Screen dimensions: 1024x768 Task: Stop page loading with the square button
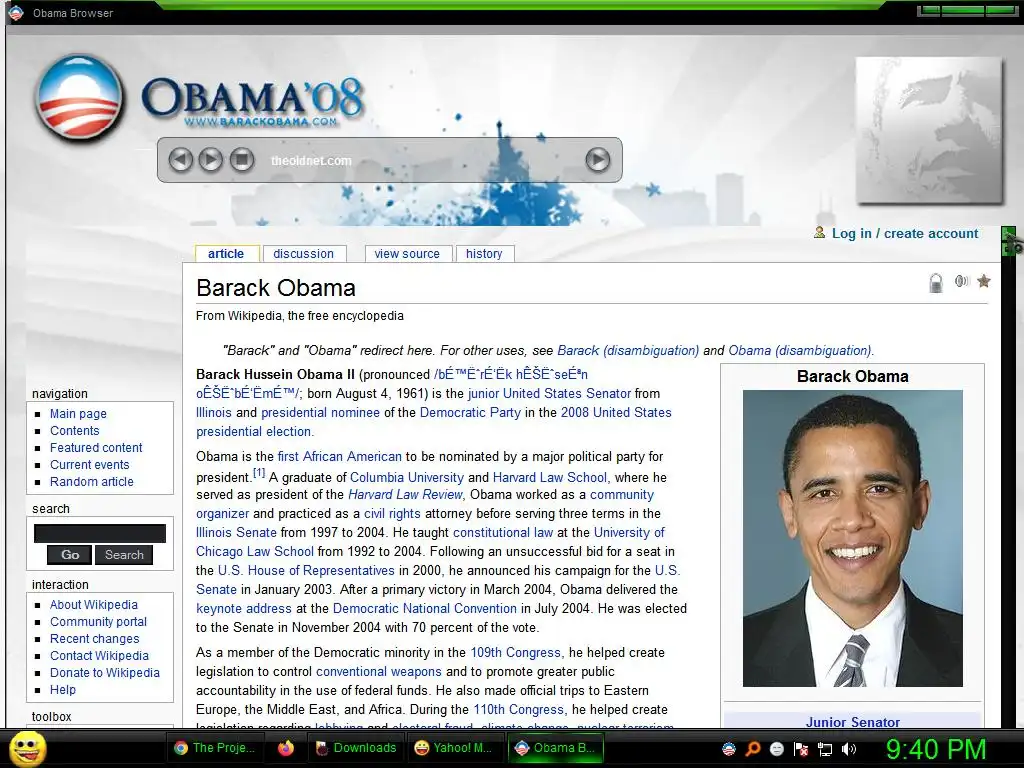[242, 159]
